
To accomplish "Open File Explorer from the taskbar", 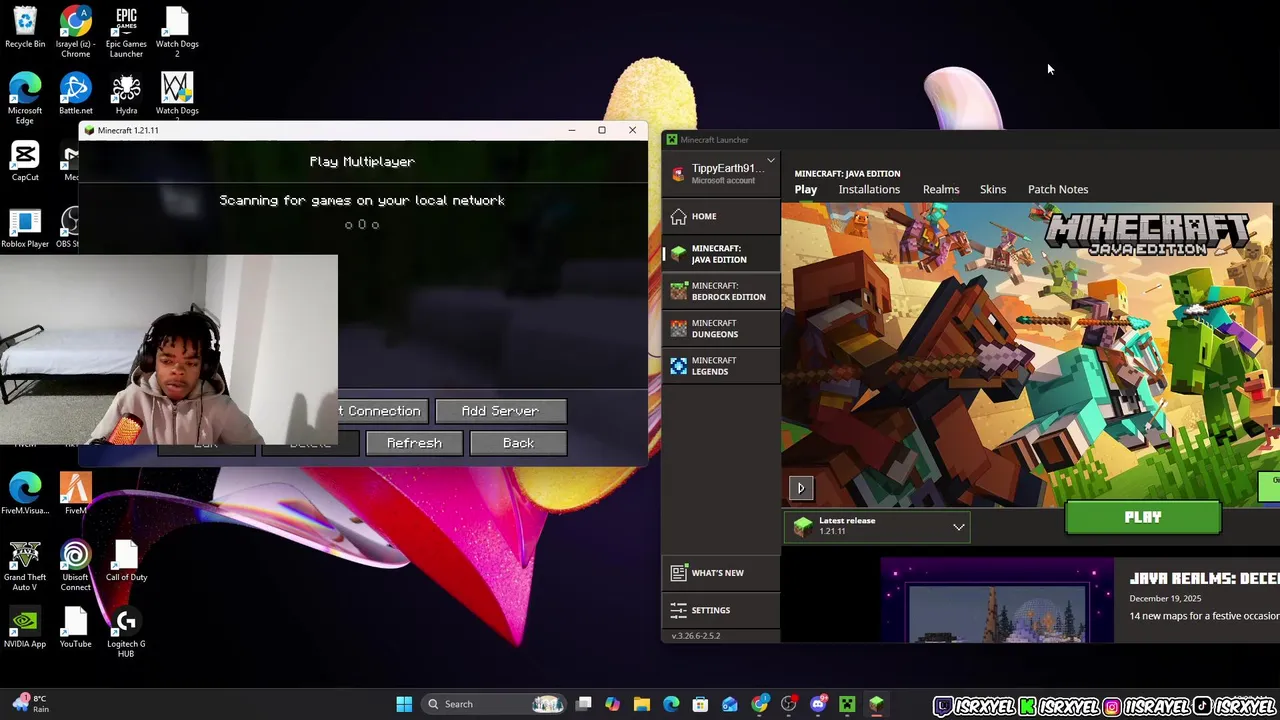I will click(x=642, y=704).
